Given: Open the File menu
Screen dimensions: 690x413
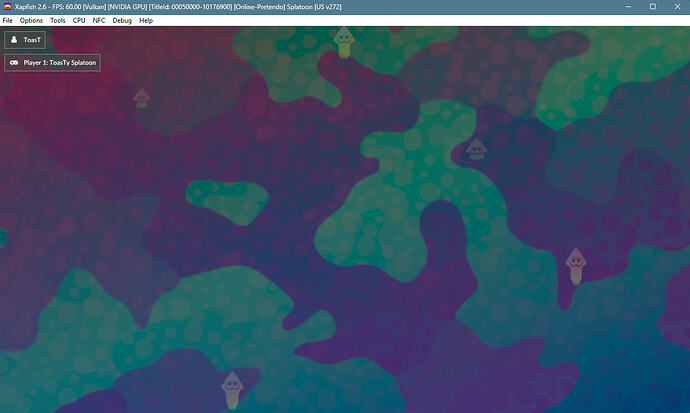Looking at the screenshot, I should pos(7,20).
